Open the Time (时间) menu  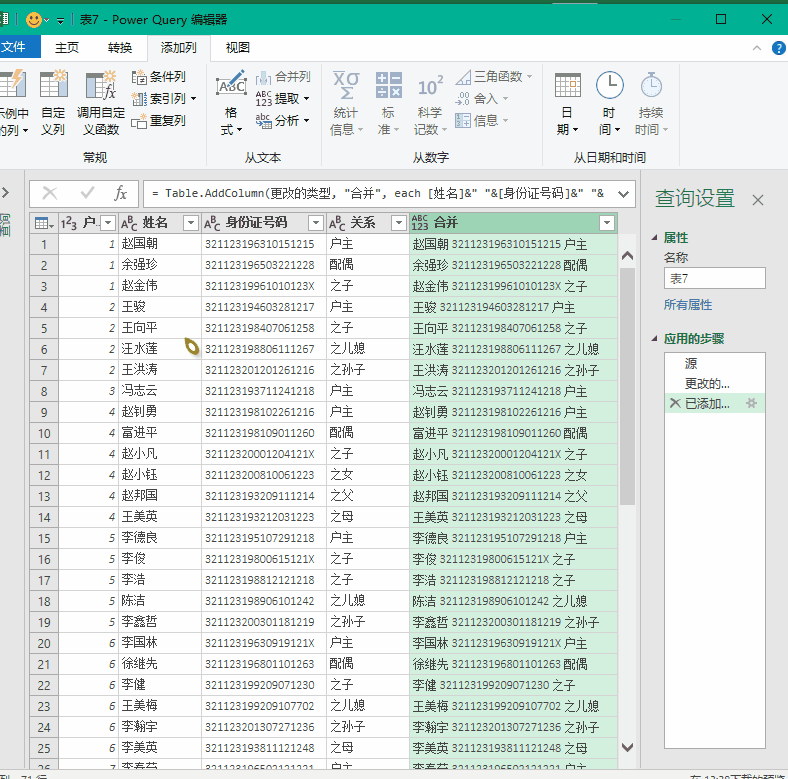[610, 103]
